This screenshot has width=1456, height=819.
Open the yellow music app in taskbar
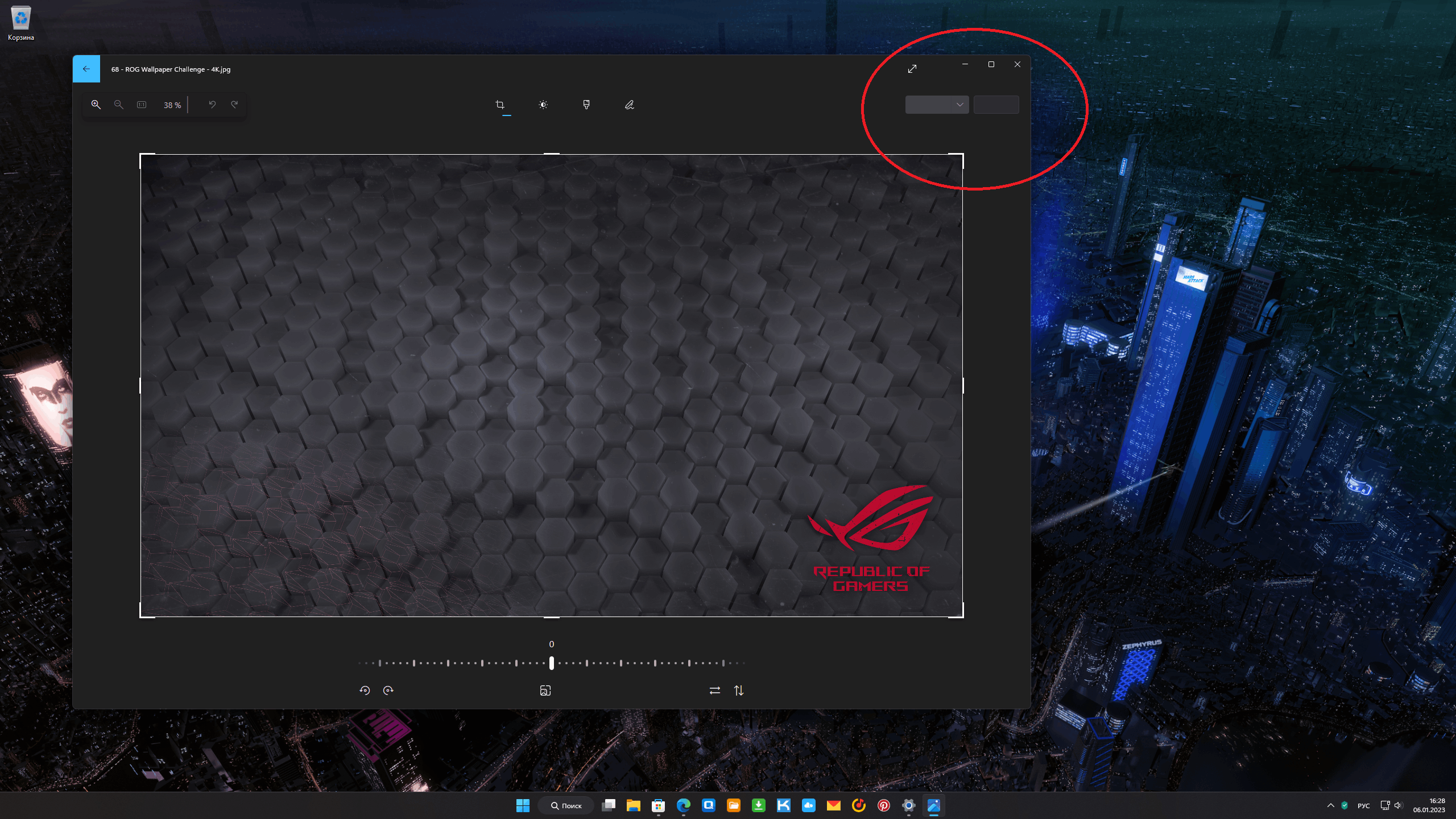point(859,805)
